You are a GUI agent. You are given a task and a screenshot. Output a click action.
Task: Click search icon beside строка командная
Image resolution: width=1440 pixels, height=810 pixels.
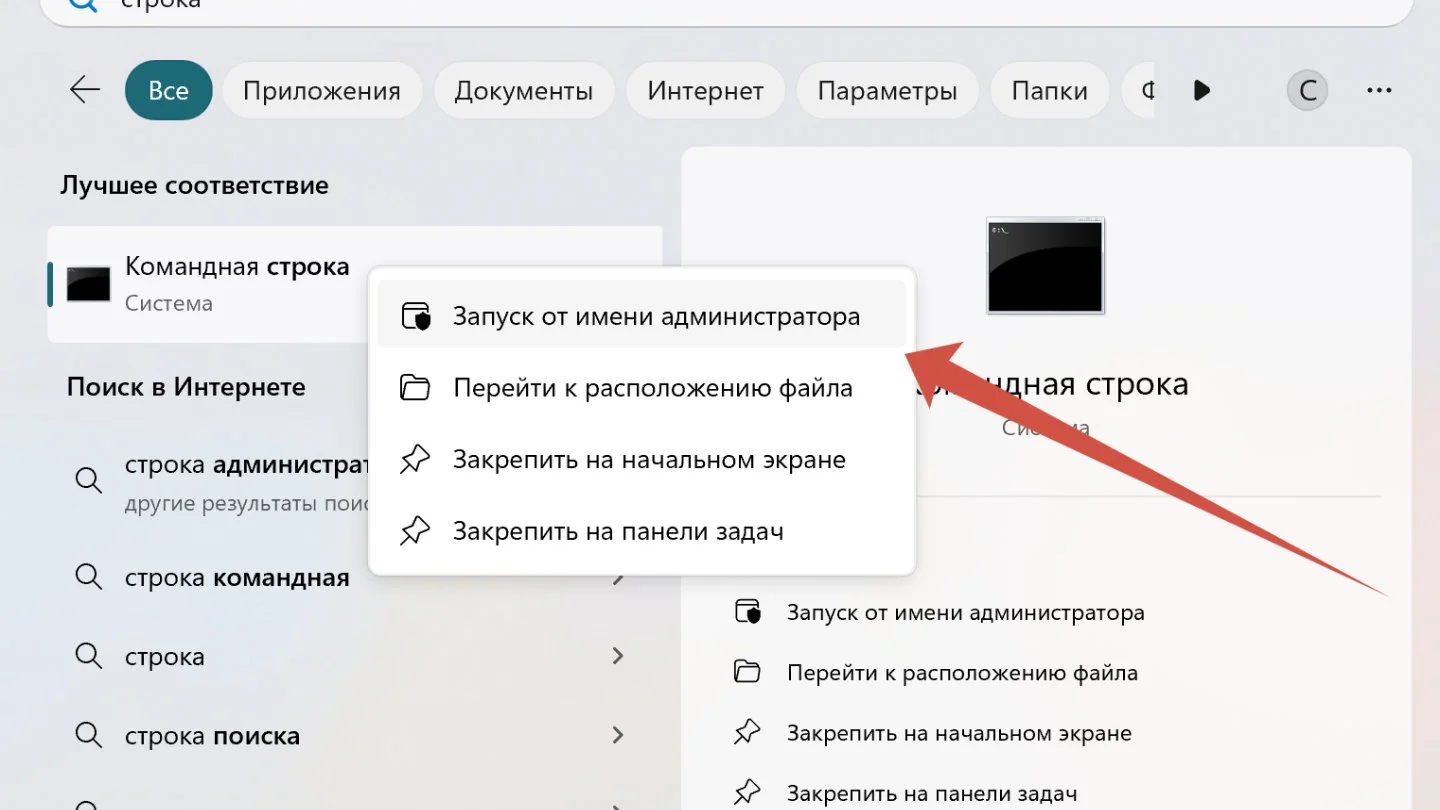(x=89, y=577)
